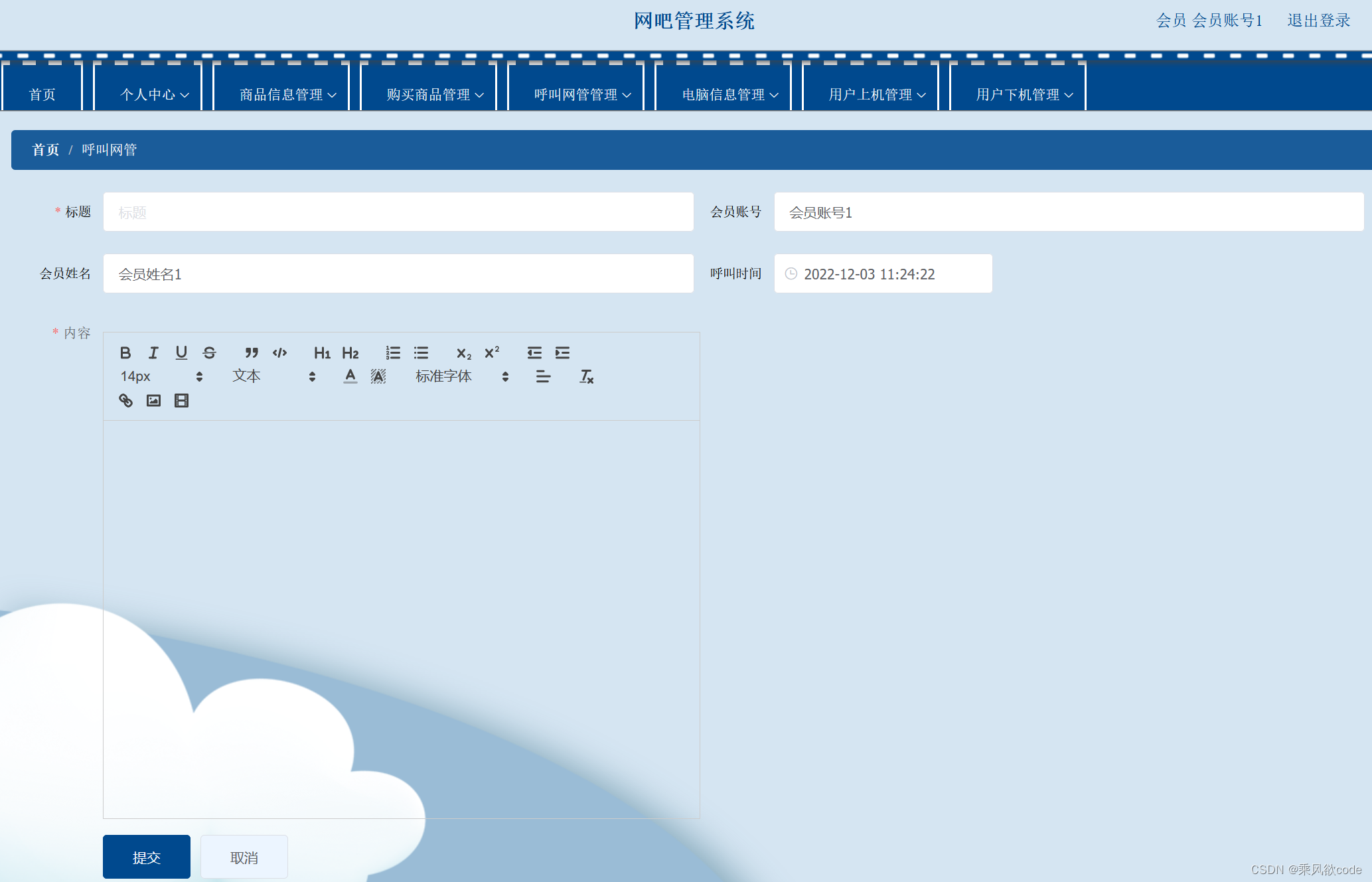Click 退出登录 to log out
The image size is (1372, 882).
1318,21
